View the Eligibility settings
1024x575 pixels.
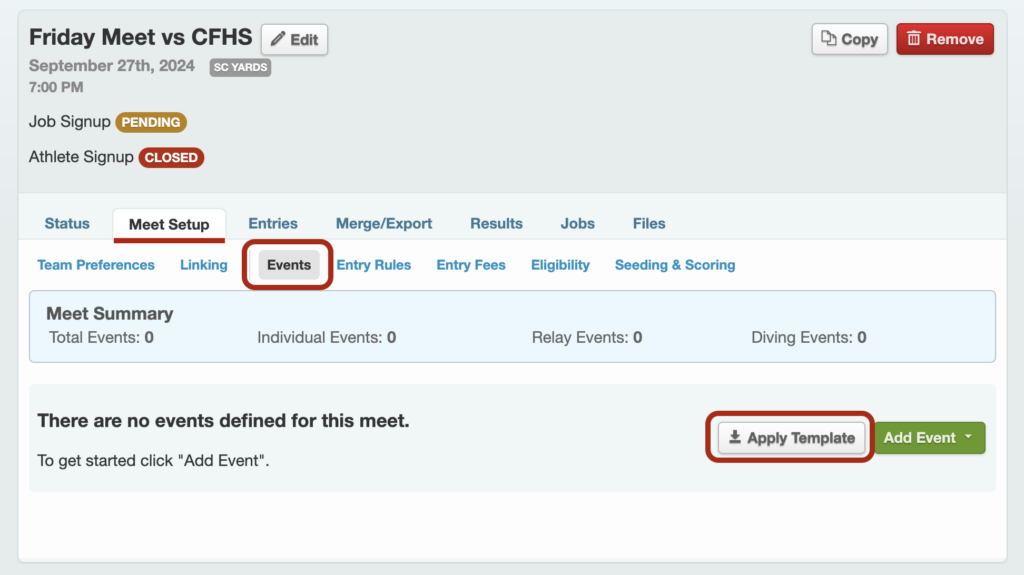pos(560,265)
